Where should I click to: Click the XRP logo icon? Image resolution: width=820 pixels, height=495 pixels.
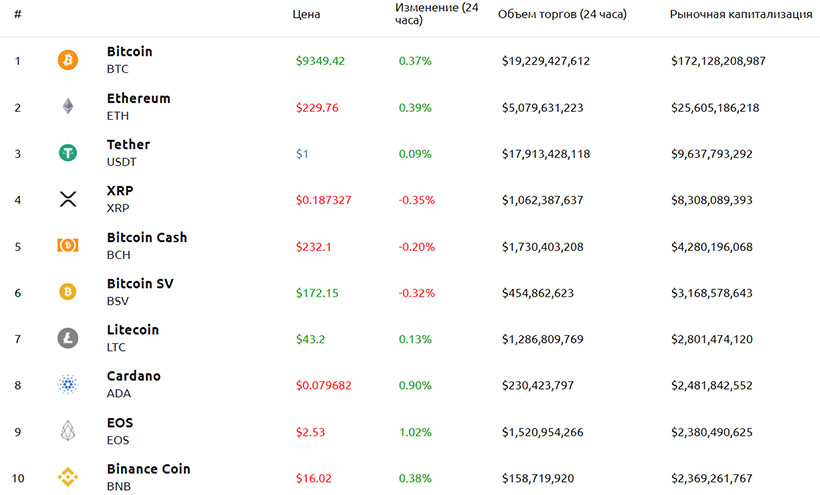(68, 199)
